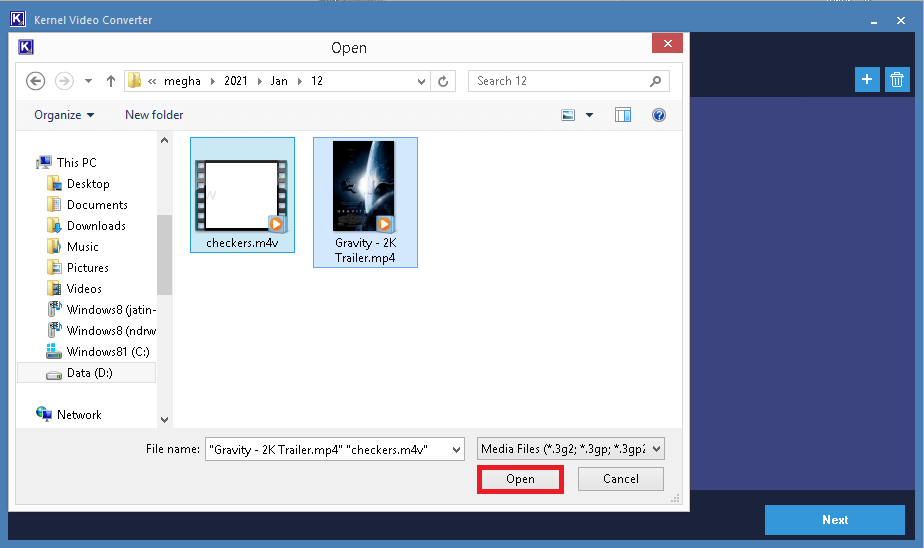The width and height of the screenshot is (924, 548).
Task: Click the back arrow in Open dialog
Action: click(35, 81)
